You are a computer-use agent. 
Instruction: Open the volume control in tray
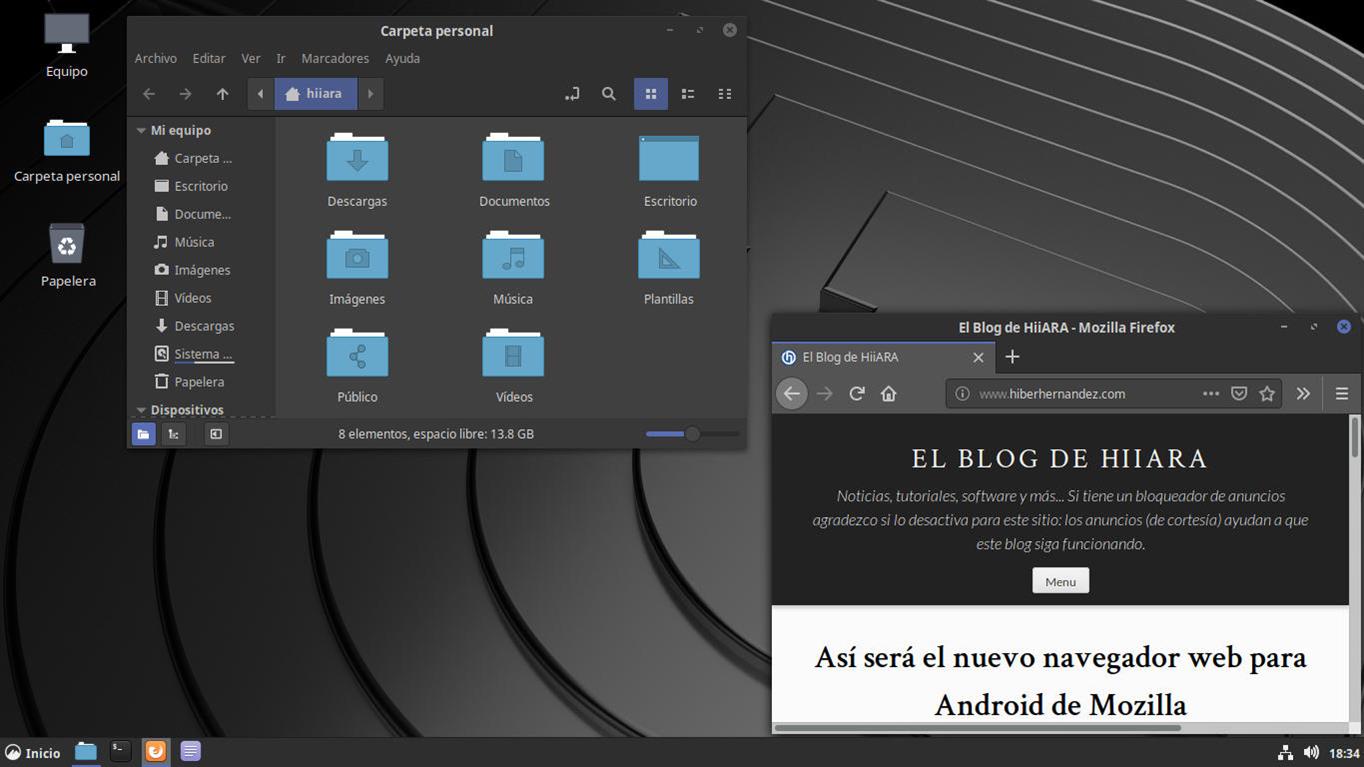pyautogui.click(x=1311, y=753)
